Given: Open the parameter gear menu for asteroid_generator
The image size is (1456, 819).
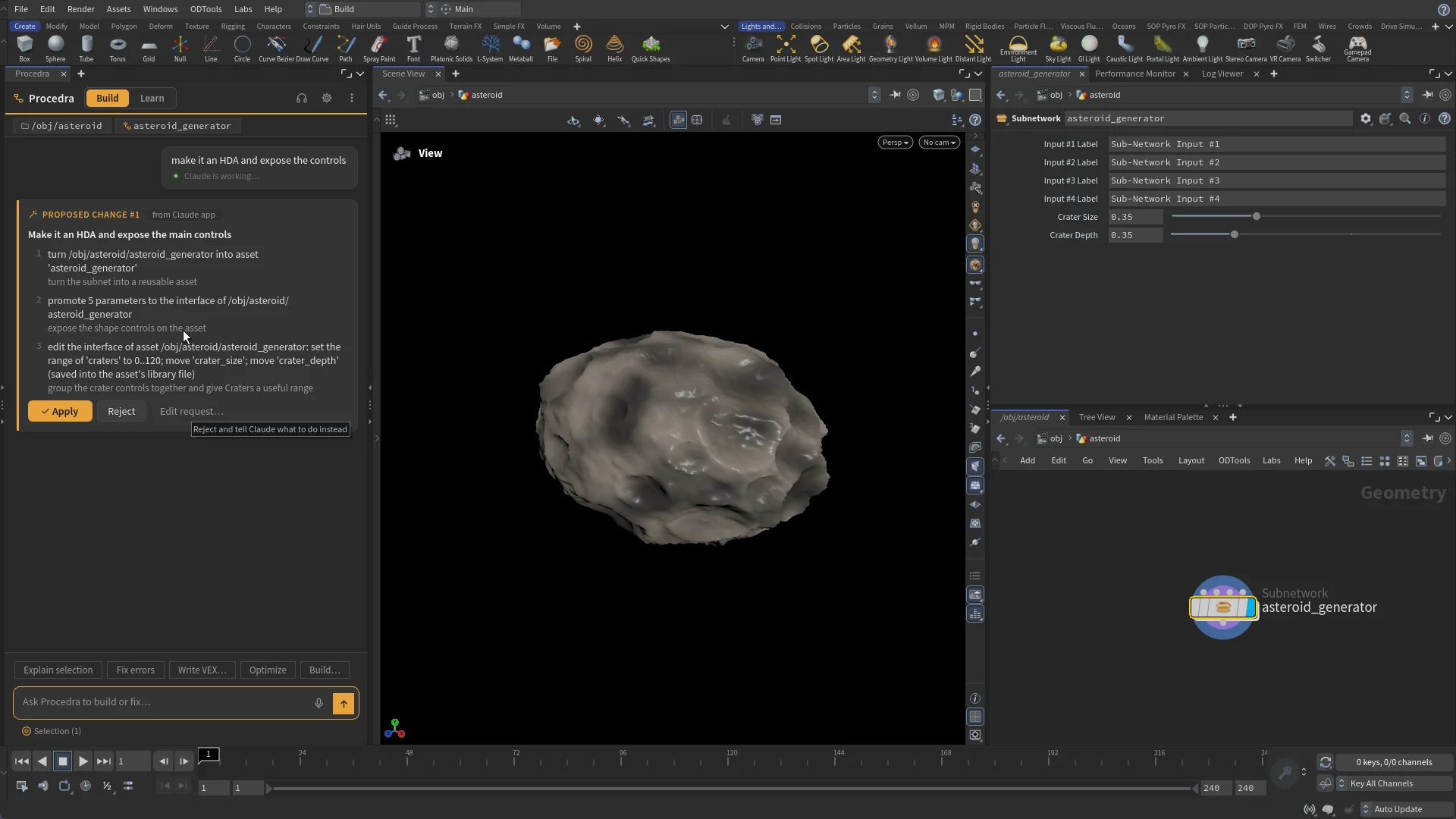Looking at the screenshot, I should pos(1366,118).
